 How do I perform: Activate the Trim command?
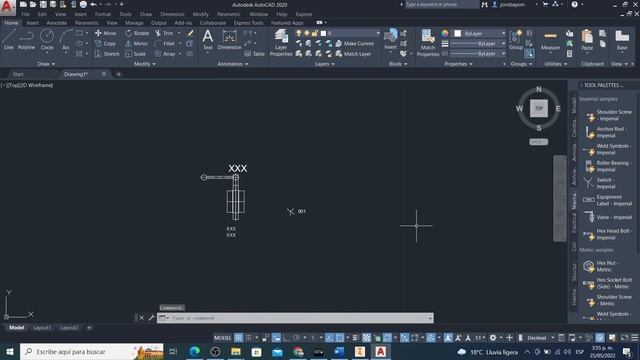[164, 33]
